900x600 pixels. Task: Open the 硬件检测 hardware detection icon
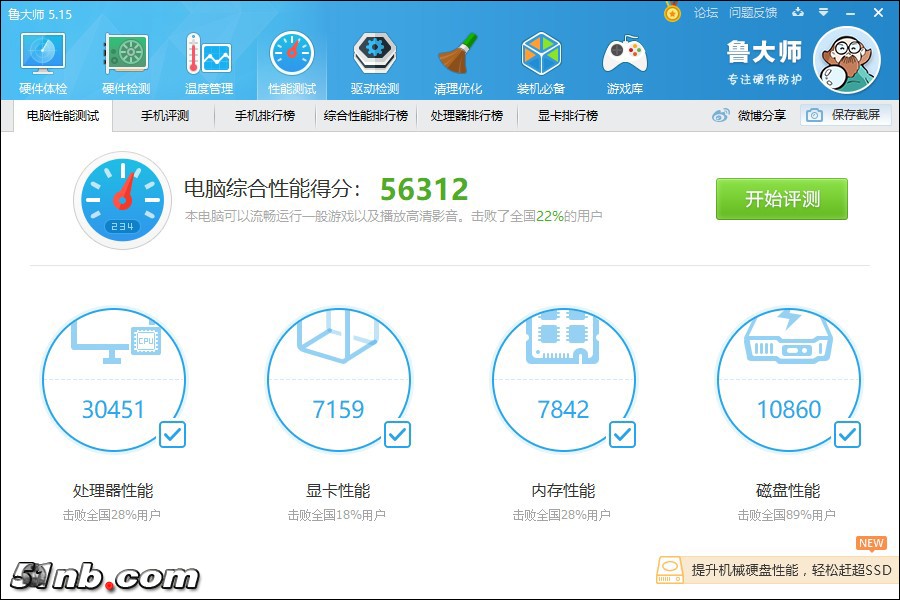pos(126,62)
